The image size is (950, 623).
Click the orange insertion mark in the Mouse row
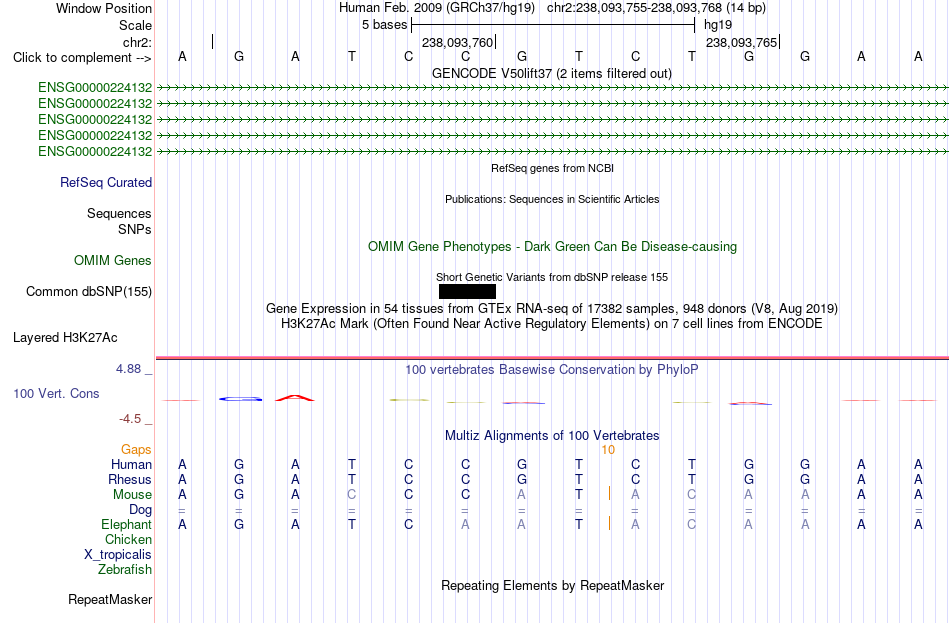(610, 493)
